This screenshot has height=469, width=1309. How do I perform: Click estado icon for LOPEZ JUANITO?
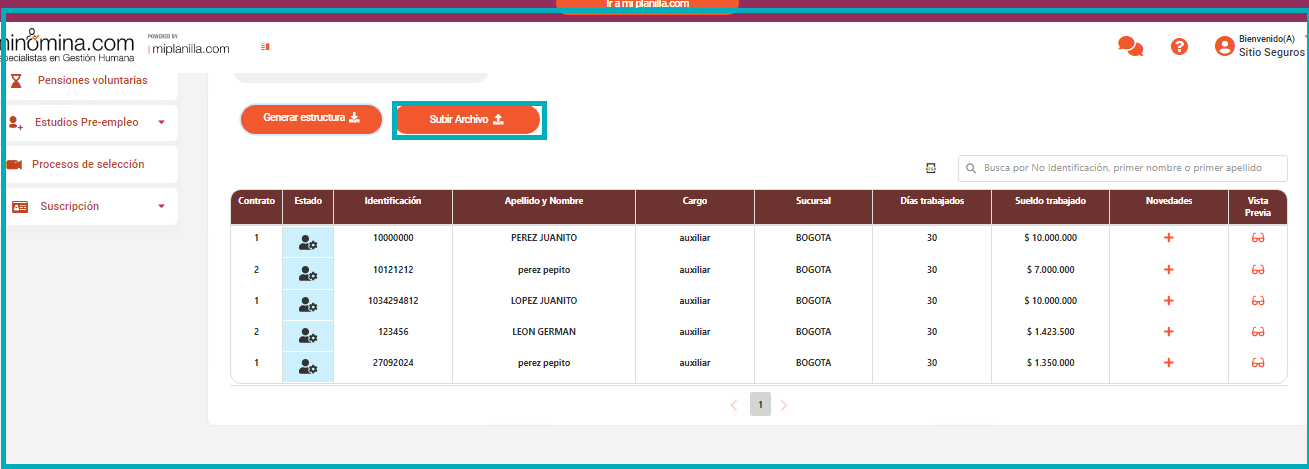click(308, 301)
